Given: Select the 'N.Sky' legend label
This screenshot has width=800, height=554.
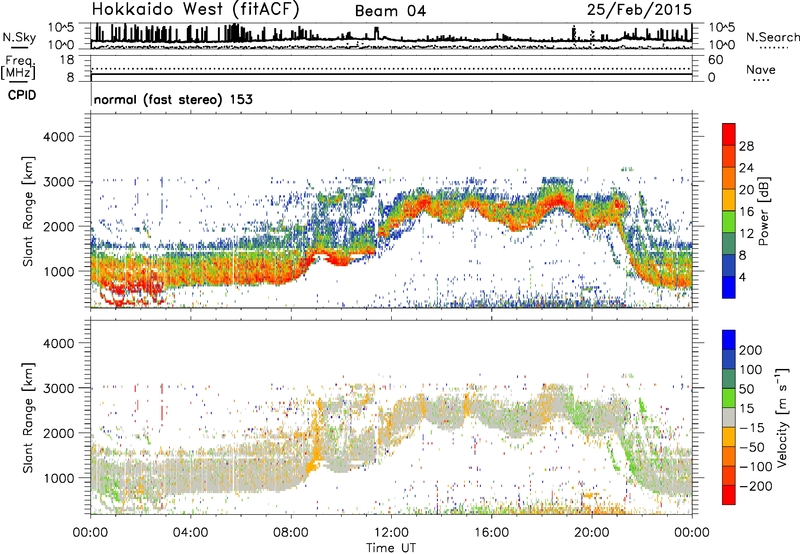Looking at the screenshot, I should (19, 37).
